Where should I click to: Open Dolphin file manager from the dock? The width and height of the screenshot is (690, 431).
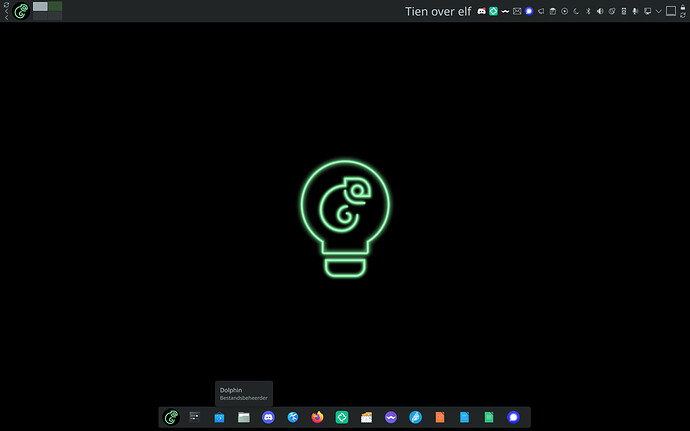click(244, 417)
